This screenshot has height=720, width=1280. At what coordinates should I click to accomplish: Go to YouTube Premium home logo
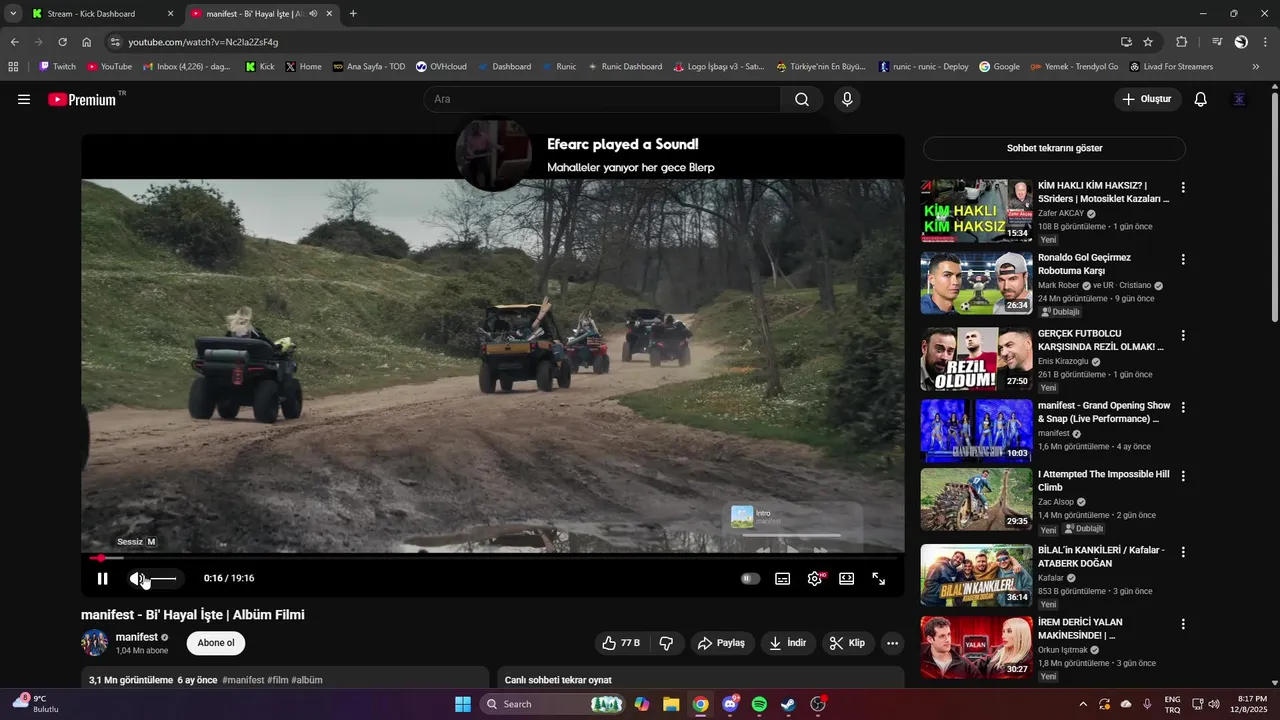[82, 99]
